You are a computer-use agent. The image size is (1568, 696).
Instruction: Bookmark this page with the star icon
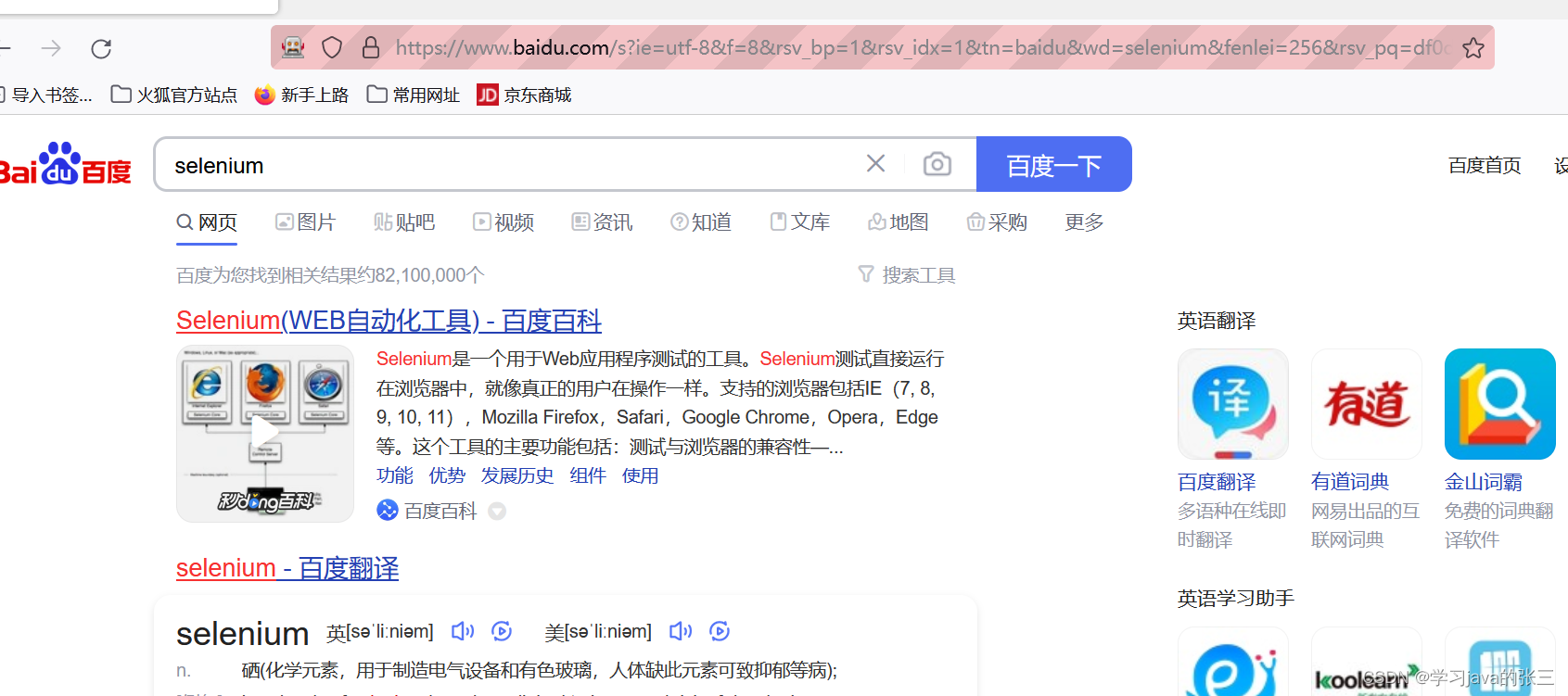point(1473,48)
